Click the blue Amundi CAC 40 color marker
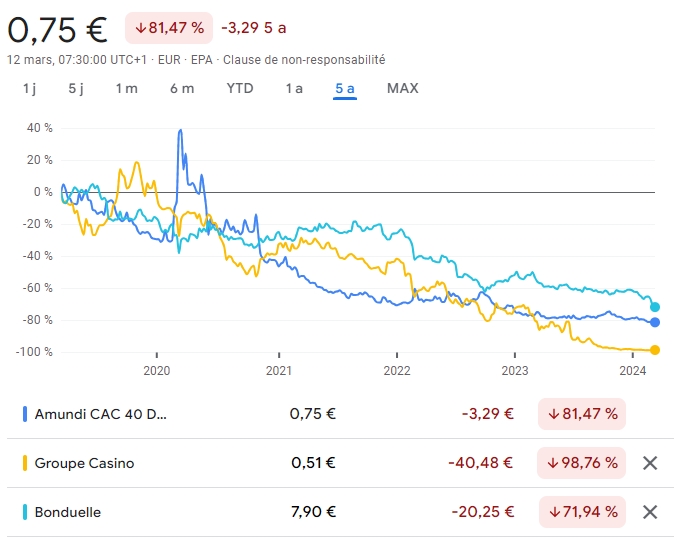697x540 pixels. [24, 414]
